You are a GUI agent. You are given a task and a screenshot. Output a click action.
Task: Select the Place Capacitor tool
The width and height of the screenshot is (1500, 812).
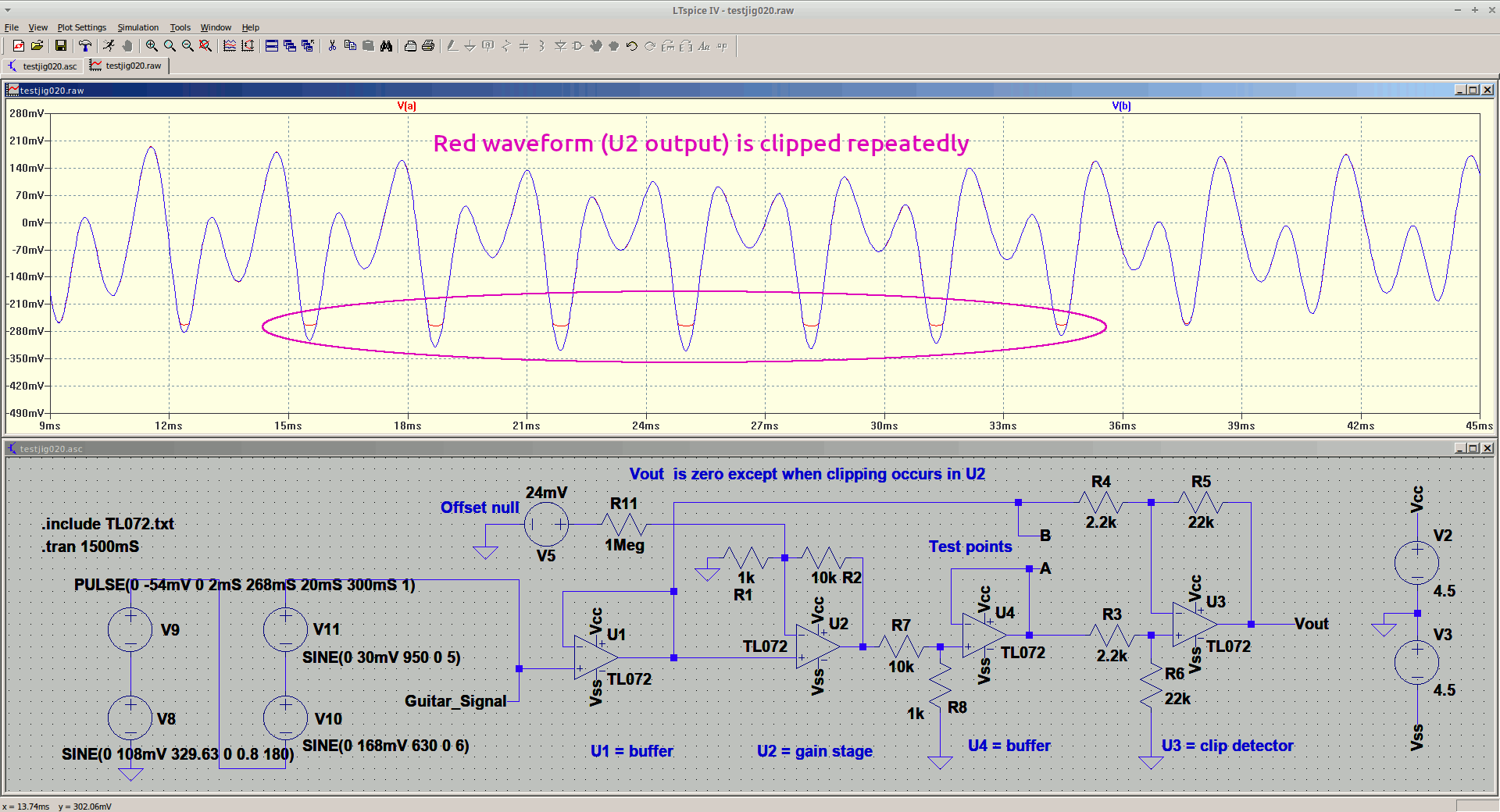(524, 46)
